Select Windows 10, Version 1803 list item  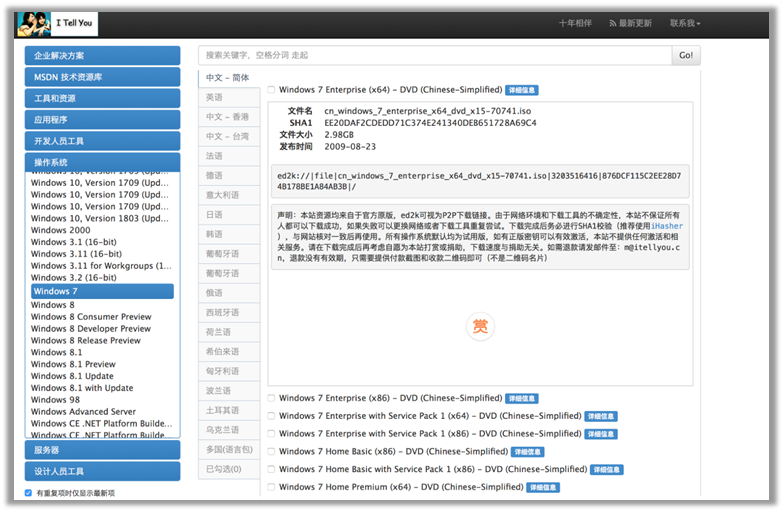(100, 218)
